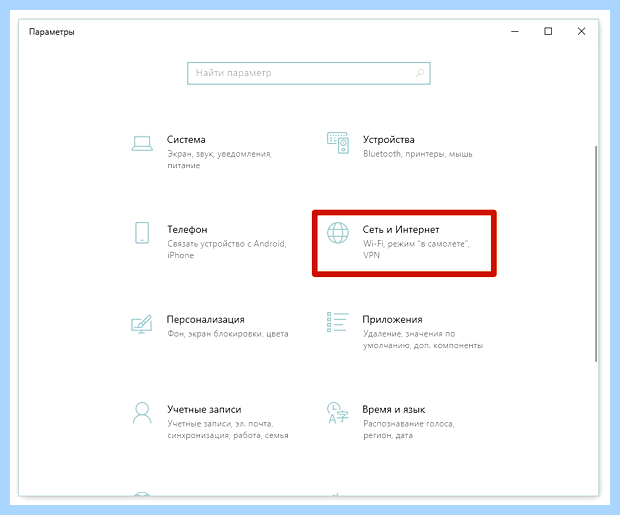Click 'Распознавание голоса, регион, дата' text

[x=409, y=430]
